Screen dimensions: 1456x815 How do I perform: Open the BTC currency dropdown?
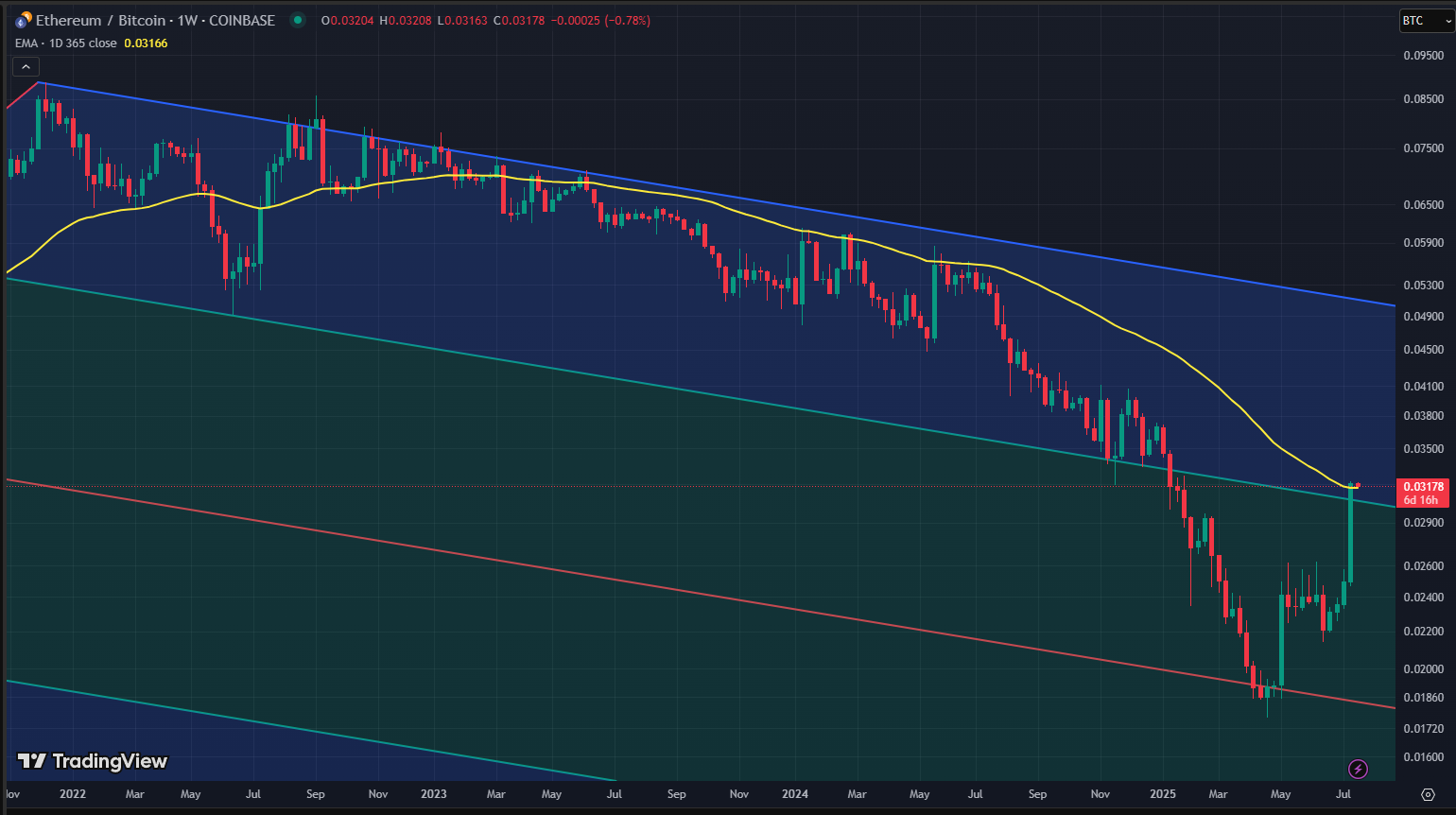[1426, 21]
